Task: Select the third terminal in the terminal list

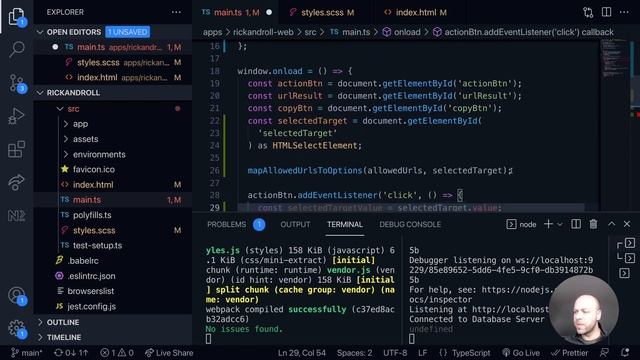Action: pos(625,273)
